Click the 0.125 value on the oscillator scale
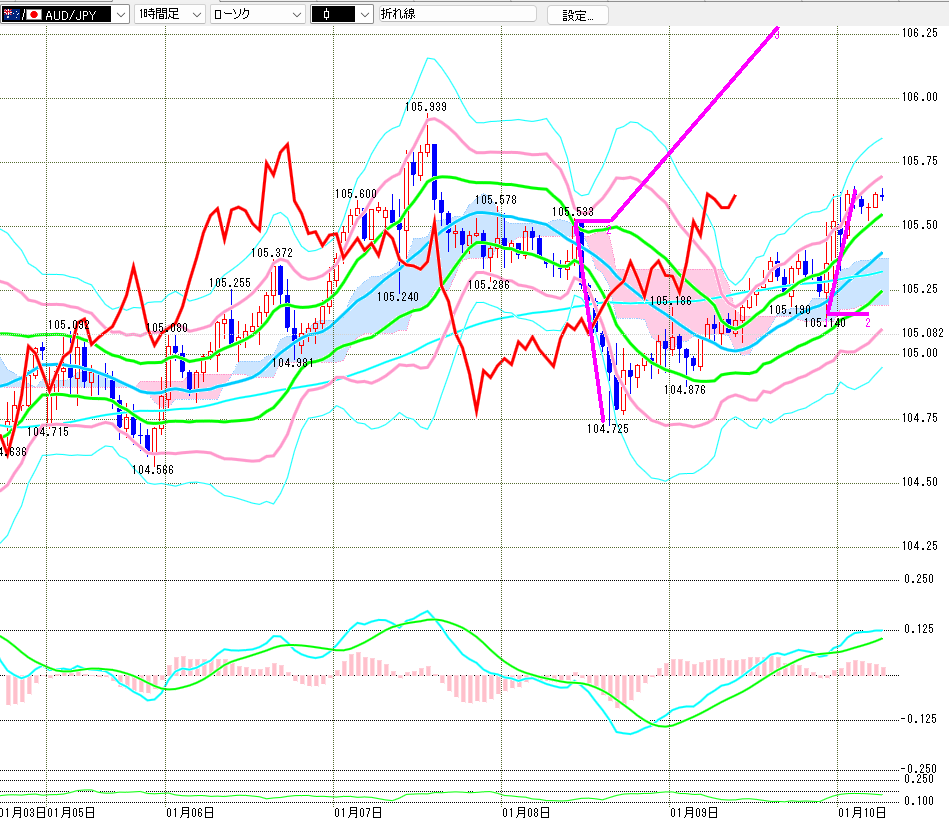Image resolution: width=949 pixels, height=822 pixels. pos(919,629)
